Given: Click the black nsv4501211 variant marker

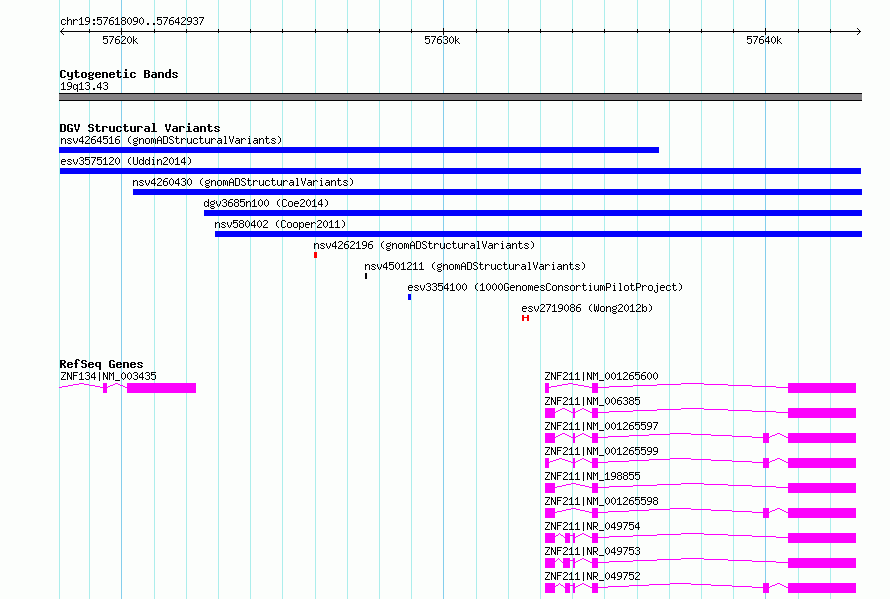Looking at the screenshot, I should point(366,276).
